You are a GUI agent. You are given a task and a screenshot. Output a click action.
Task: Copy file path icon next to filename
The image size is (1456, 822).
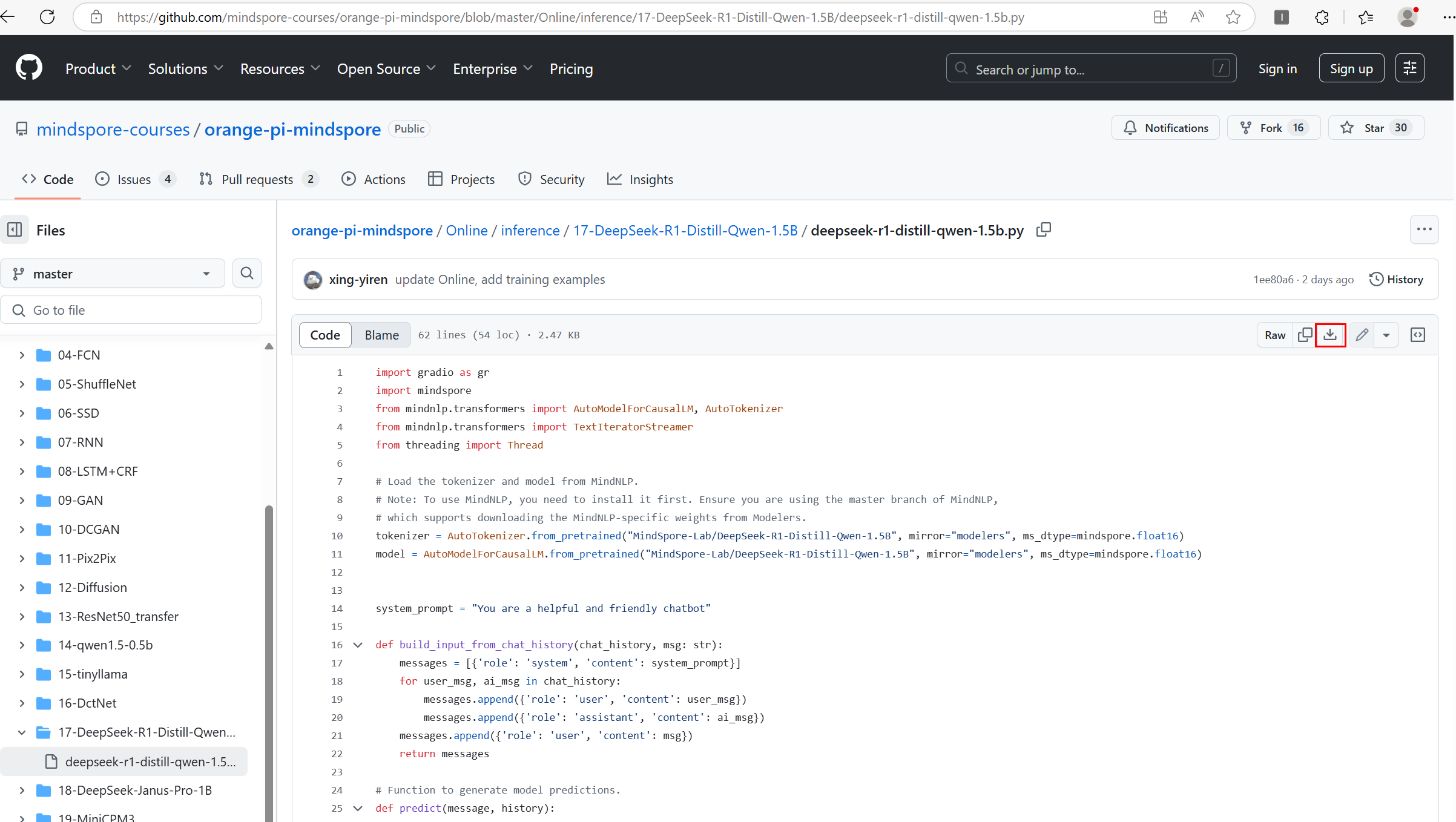tap(1044, 230)
